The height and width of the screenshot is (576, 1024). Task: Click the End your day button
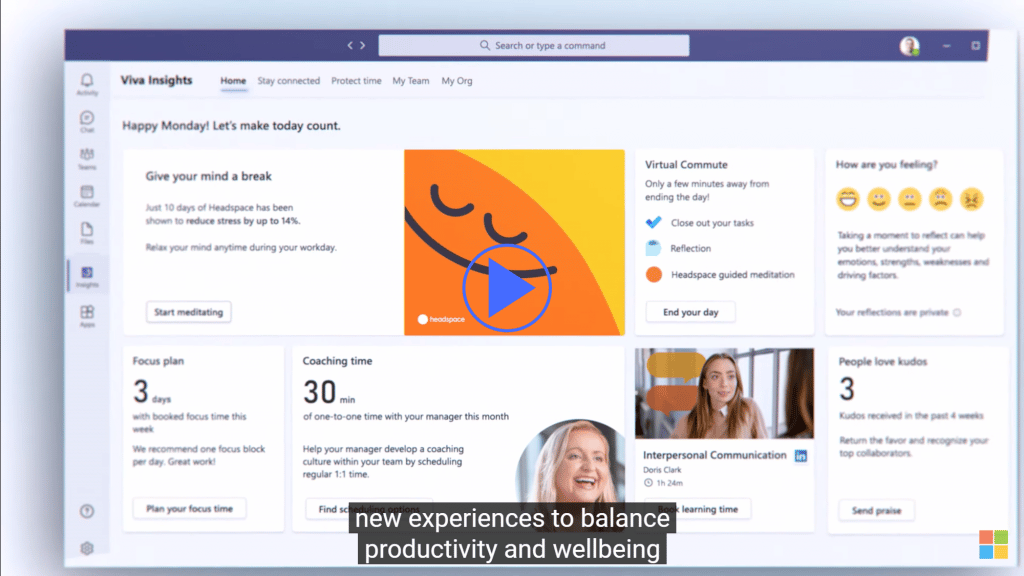coord(690,312)
